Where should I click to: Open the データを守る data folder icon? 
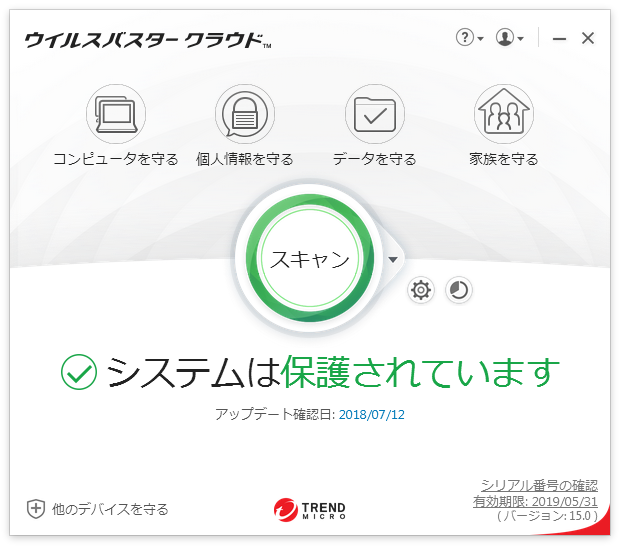(x=374, y=114)
